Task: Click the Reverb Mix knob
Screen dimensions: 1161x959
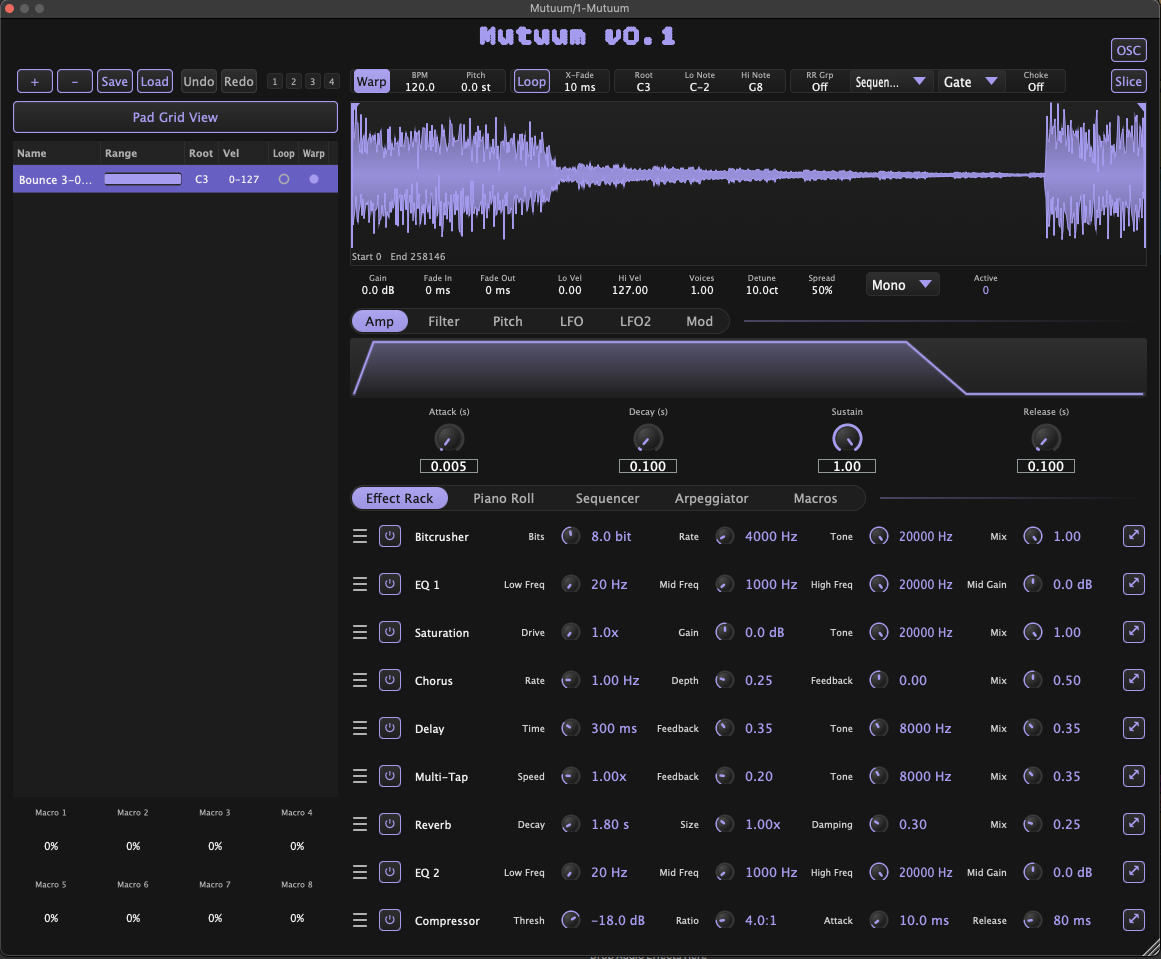Action: (1033, 823)
